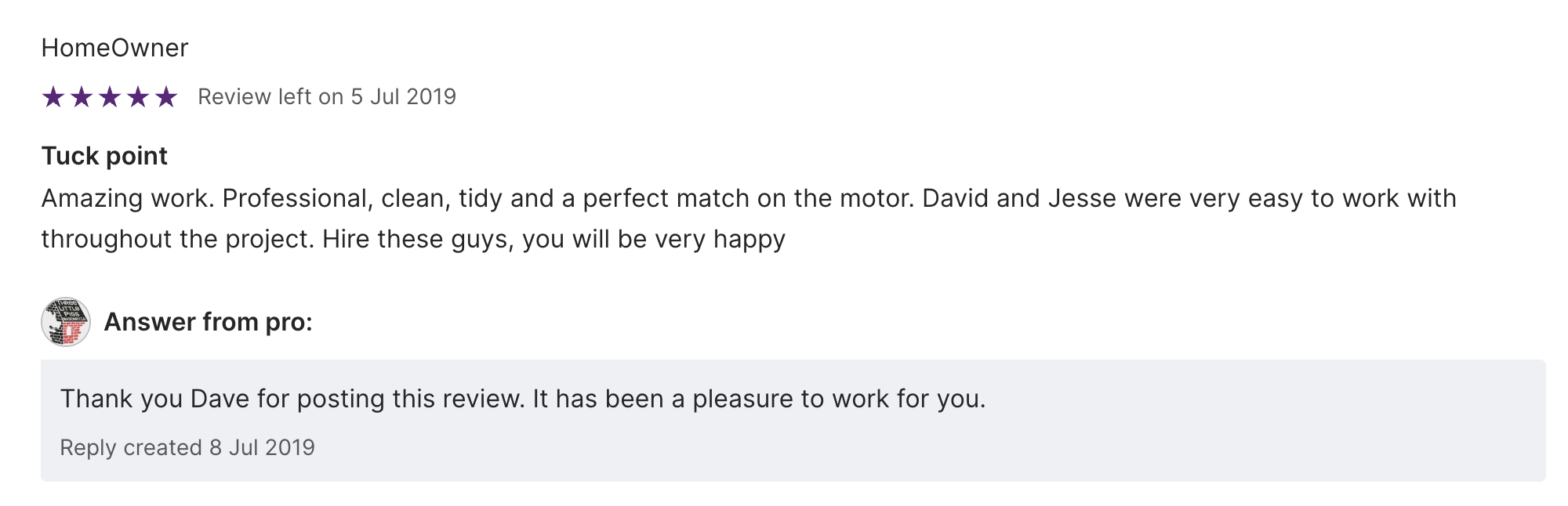Click the HomeOwner reviewer name
The image size is (1568, 506).
tap(114, 48)
